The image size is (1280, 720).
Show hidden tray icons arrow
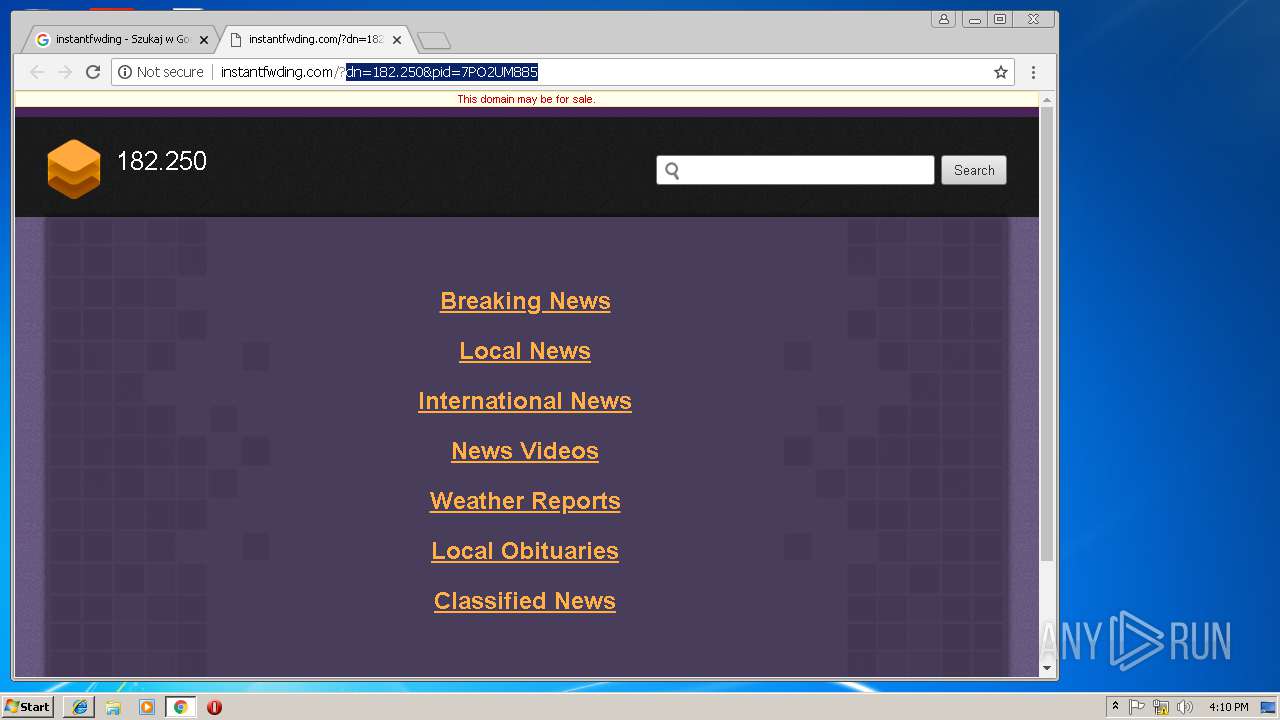[x=1116, y=707]
